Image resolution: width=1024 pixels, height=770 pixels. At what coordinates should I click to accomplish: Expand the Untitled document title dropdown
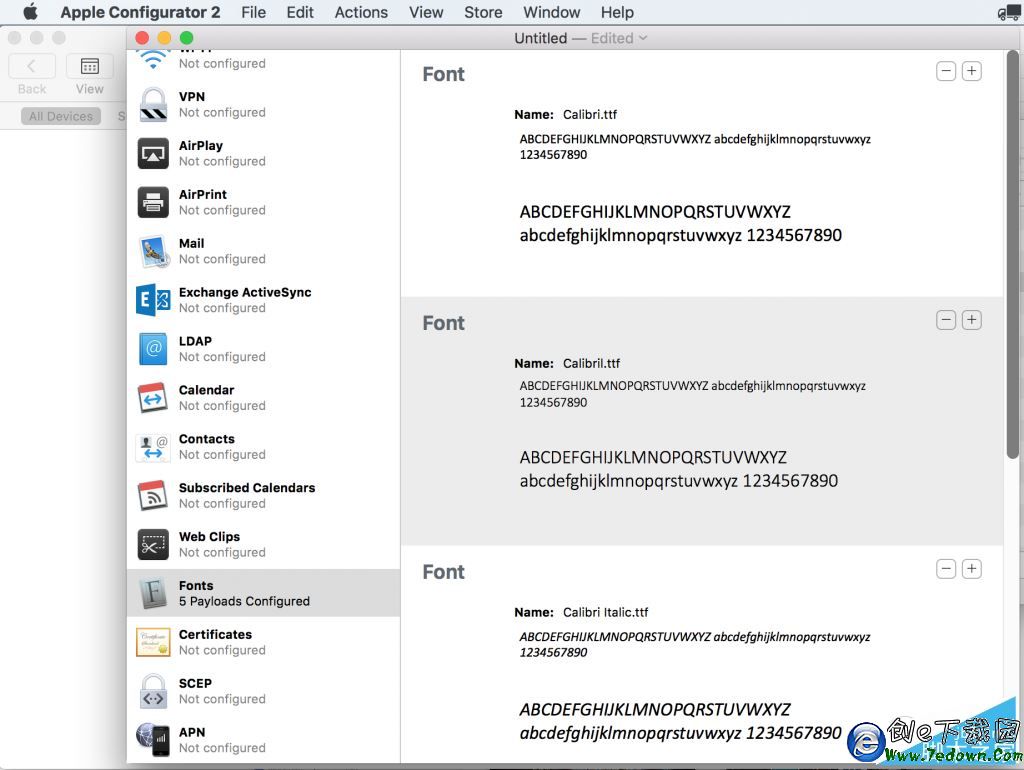click(x=642, y=38)
